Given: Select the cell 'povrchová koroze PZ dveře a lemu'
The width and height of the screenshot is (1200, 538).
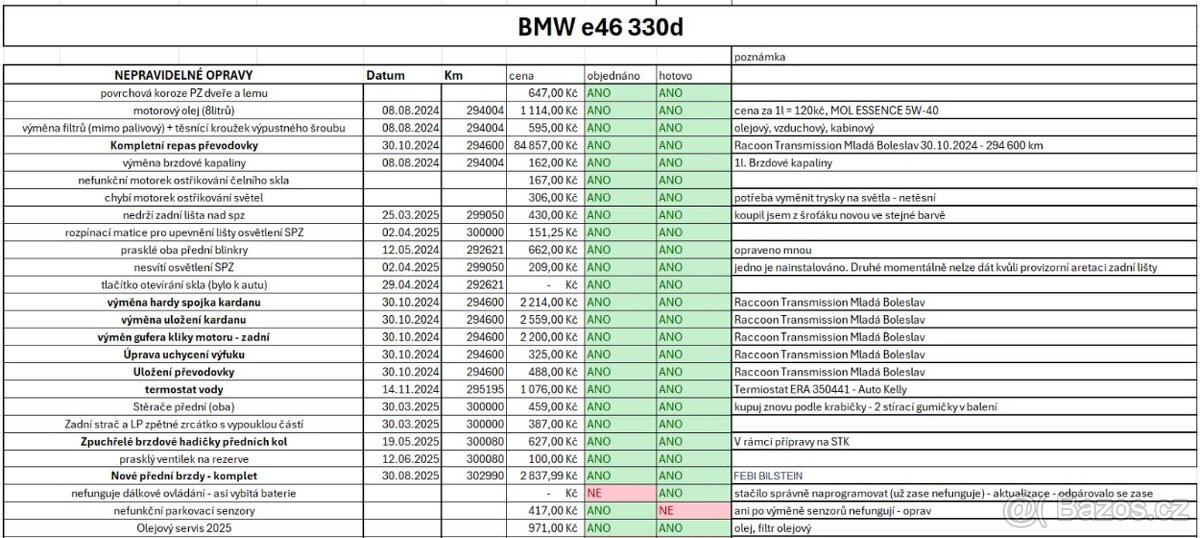Looking at the screenshot, I should tap(183, 93).
